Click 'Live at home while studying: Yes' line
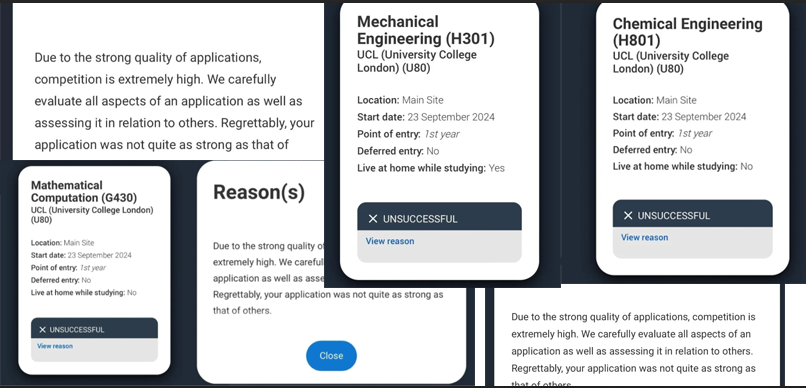The image size is (806, 388). pyautogui.click(x=431, y=168)
